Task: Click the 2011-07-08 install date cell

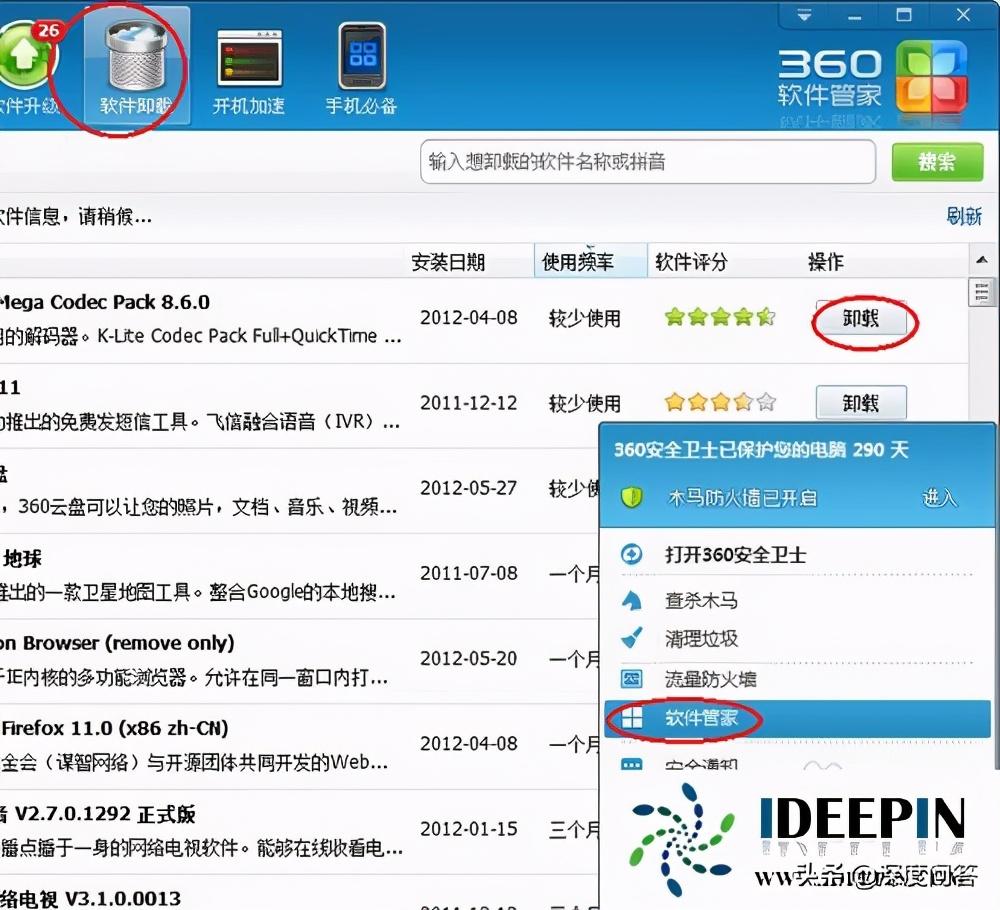Action: (x=468, y=573)
